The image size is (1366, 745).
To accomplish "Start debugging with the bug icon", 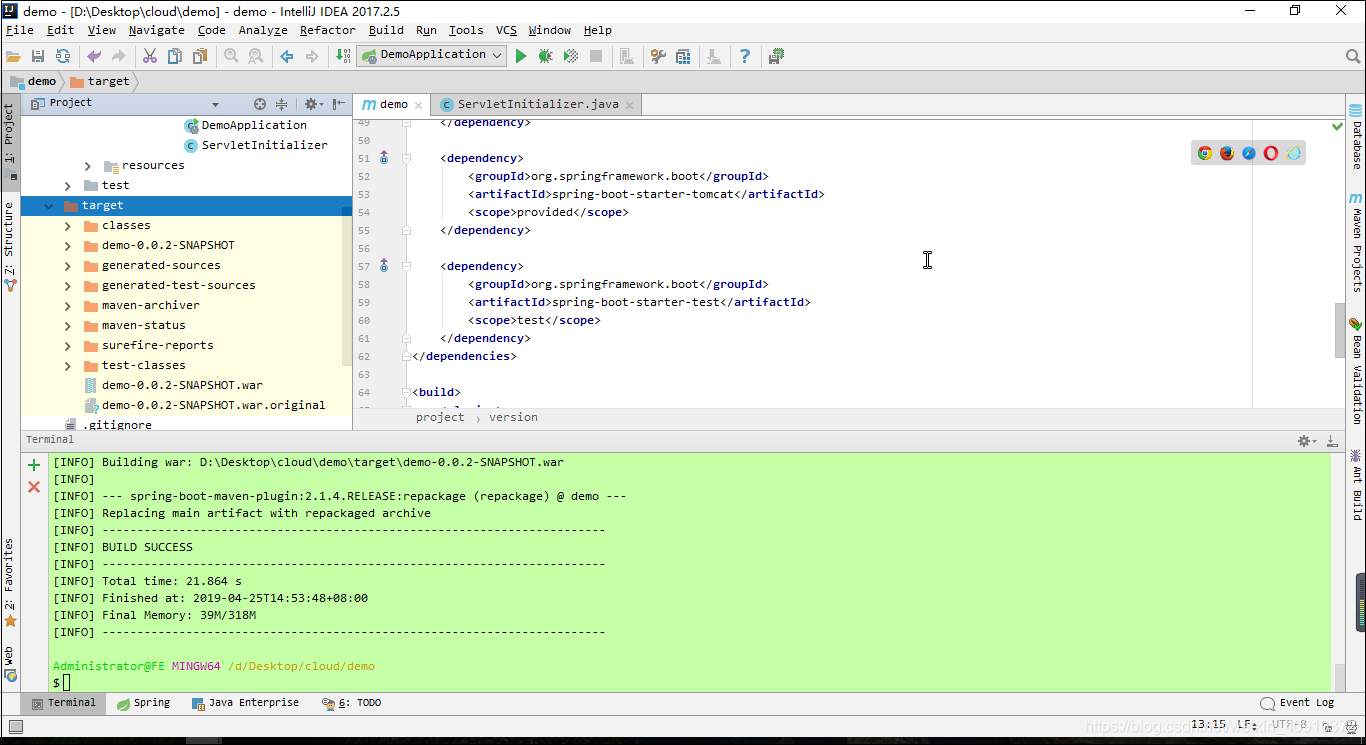I will click(x=545, y=56).
